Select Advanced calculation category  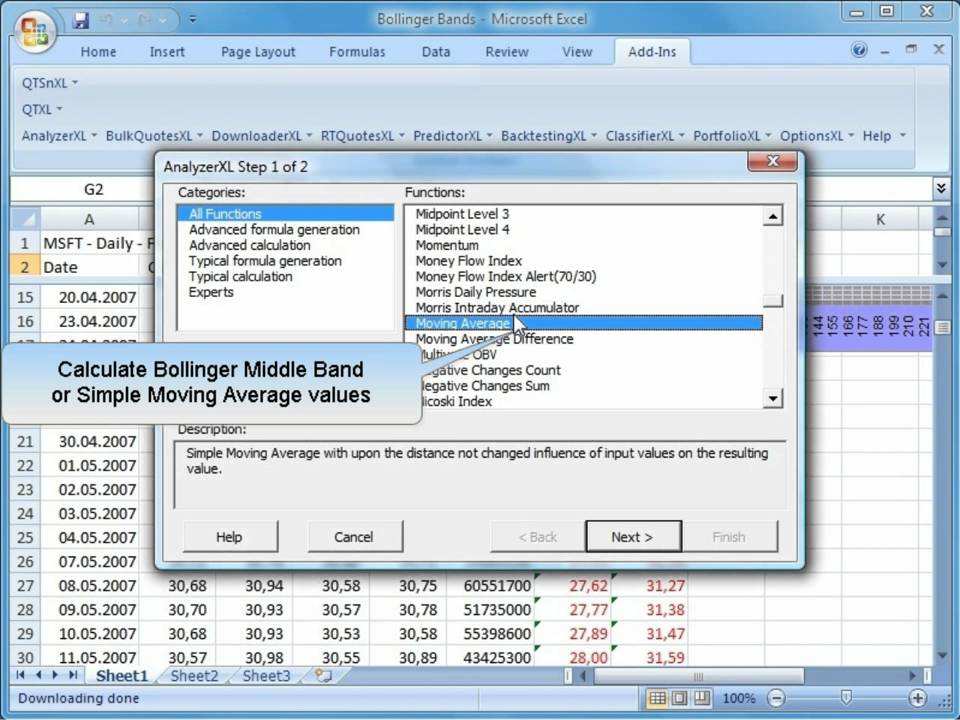(249, 245)
